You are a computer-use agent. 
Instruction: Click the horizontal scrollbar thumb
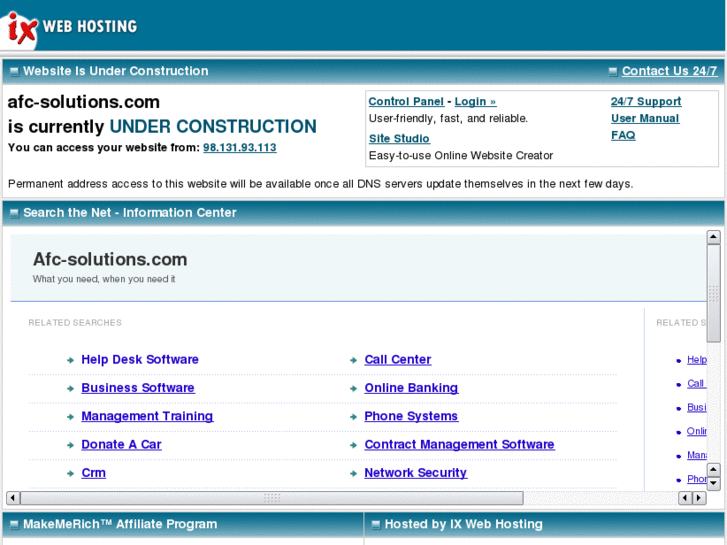272,498
